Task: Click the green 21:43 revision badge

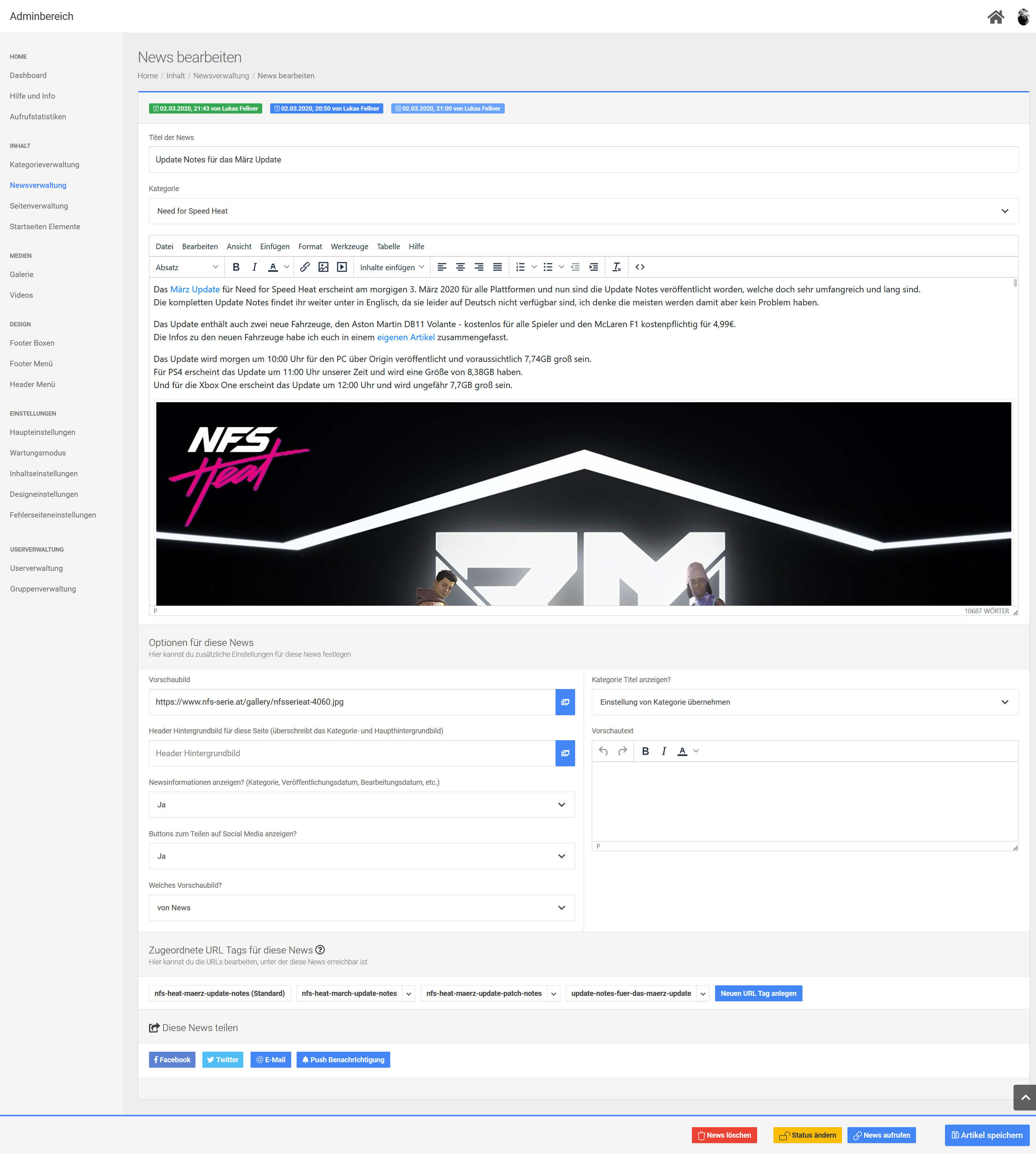Action: tap(206, 109)
